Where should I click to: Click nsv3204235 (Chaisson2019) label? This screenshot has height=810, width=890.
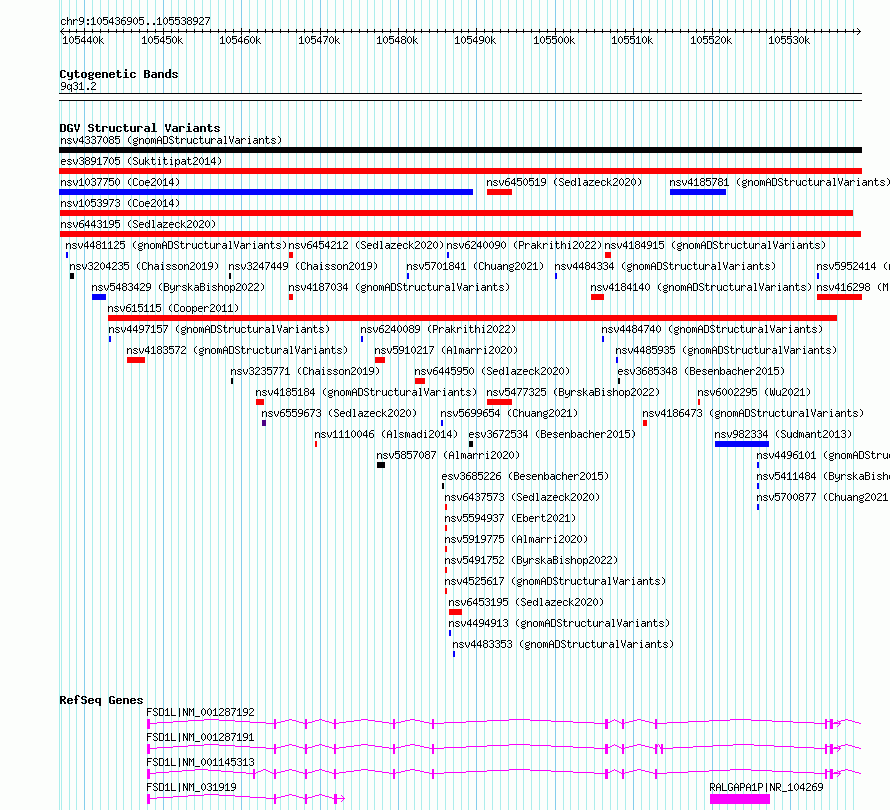point(144,266)
